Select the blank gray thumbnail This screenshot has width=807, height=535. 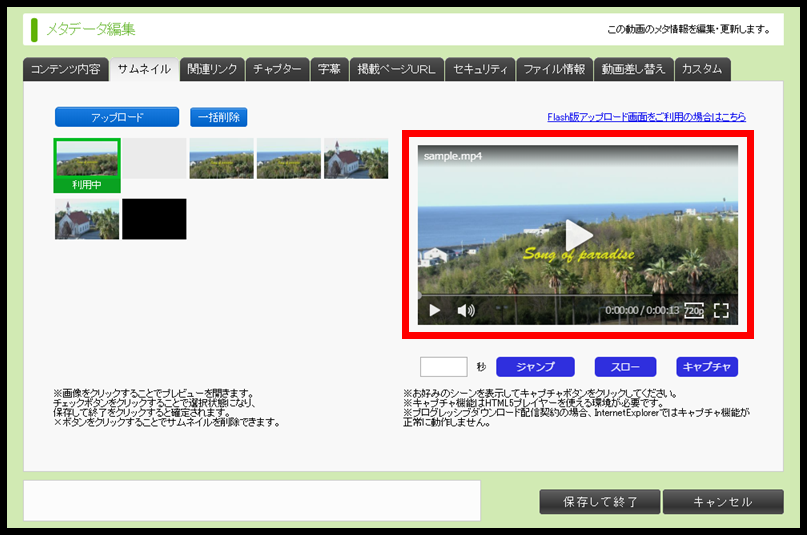pos(155,158)
